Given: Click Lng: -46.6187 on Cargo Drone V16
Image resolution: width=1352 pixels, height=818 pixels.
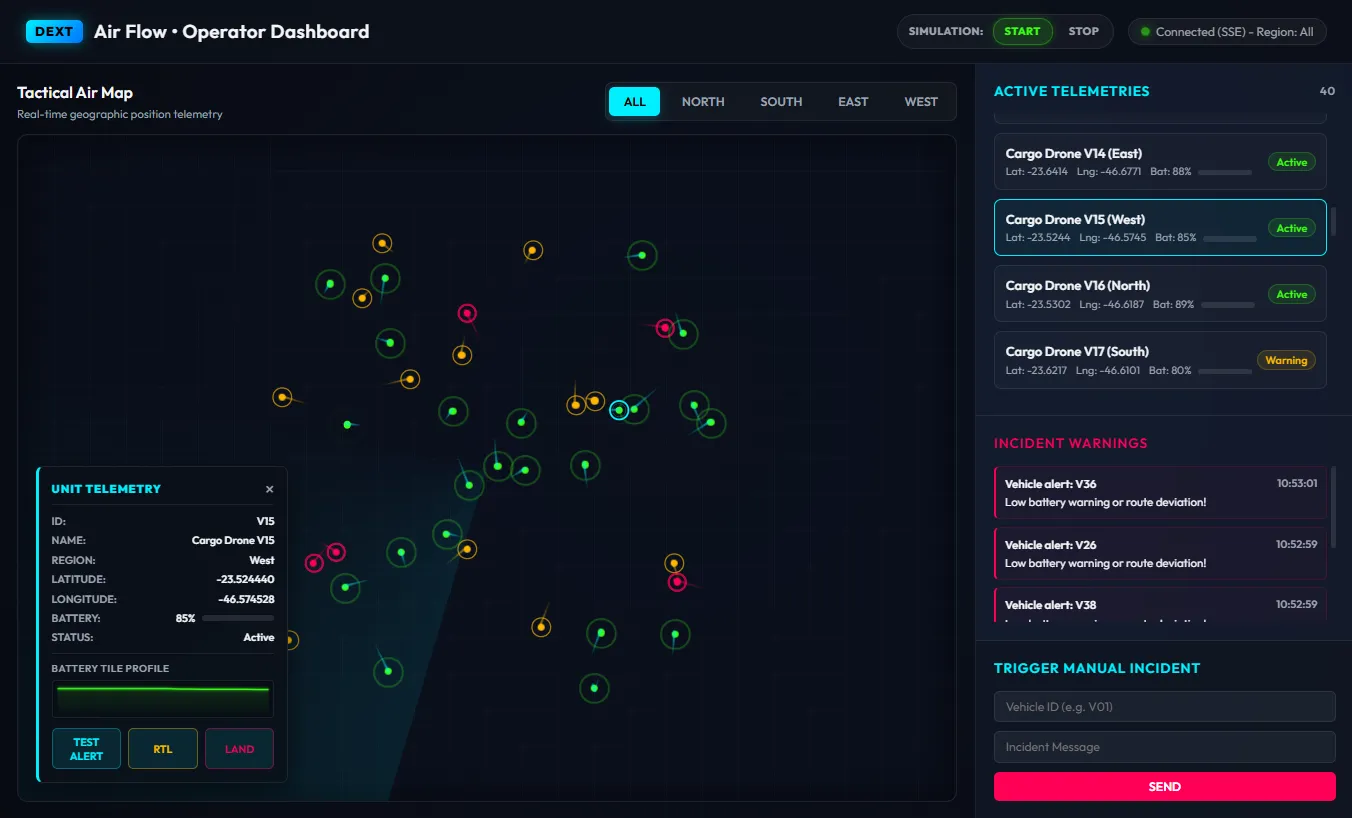Looking at the screenshot, I should (1111, 304).
